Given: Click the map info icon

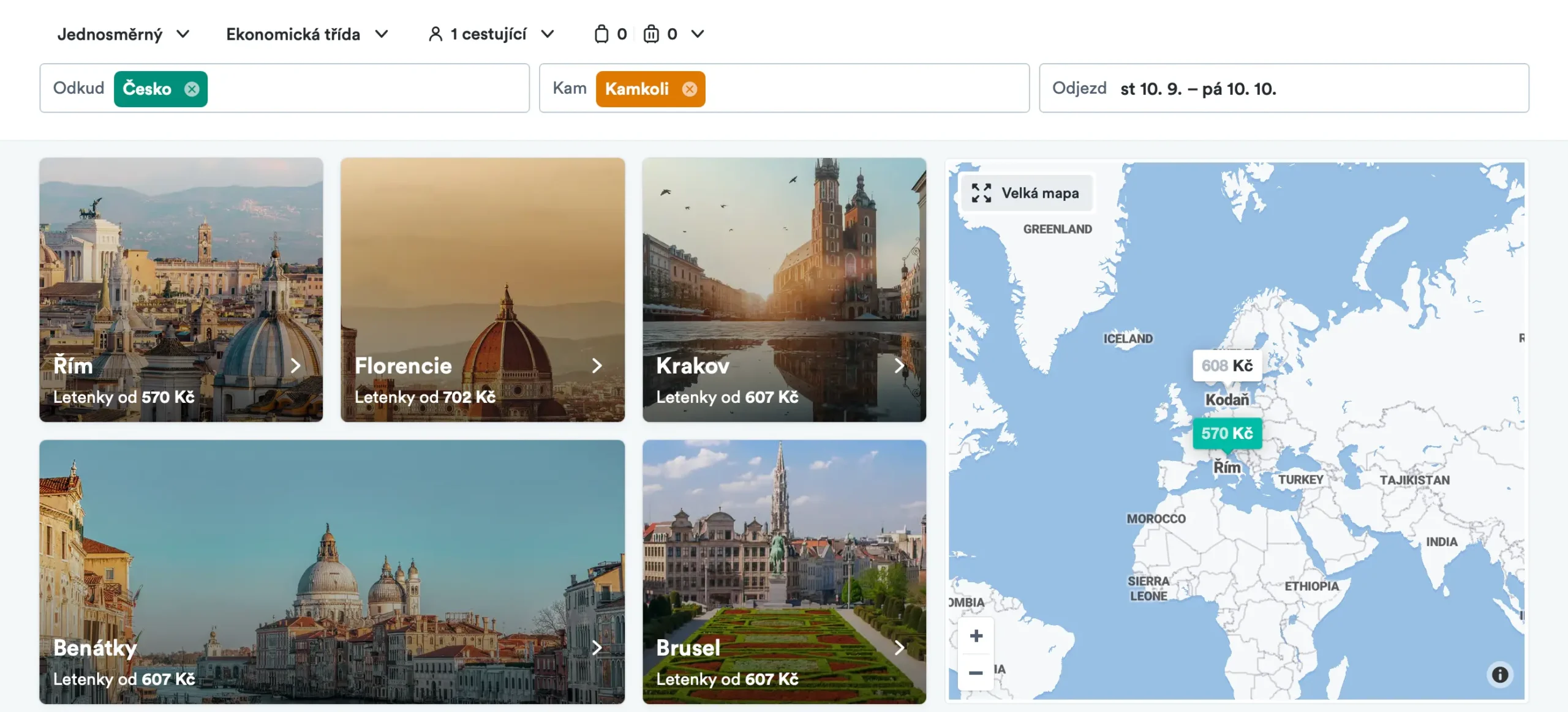Looking at the screenshot, I should [1499, 675].
